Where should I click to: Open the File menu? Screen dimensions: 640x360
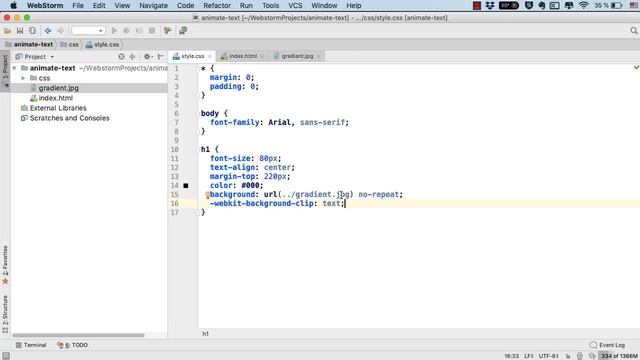(78, 5)
